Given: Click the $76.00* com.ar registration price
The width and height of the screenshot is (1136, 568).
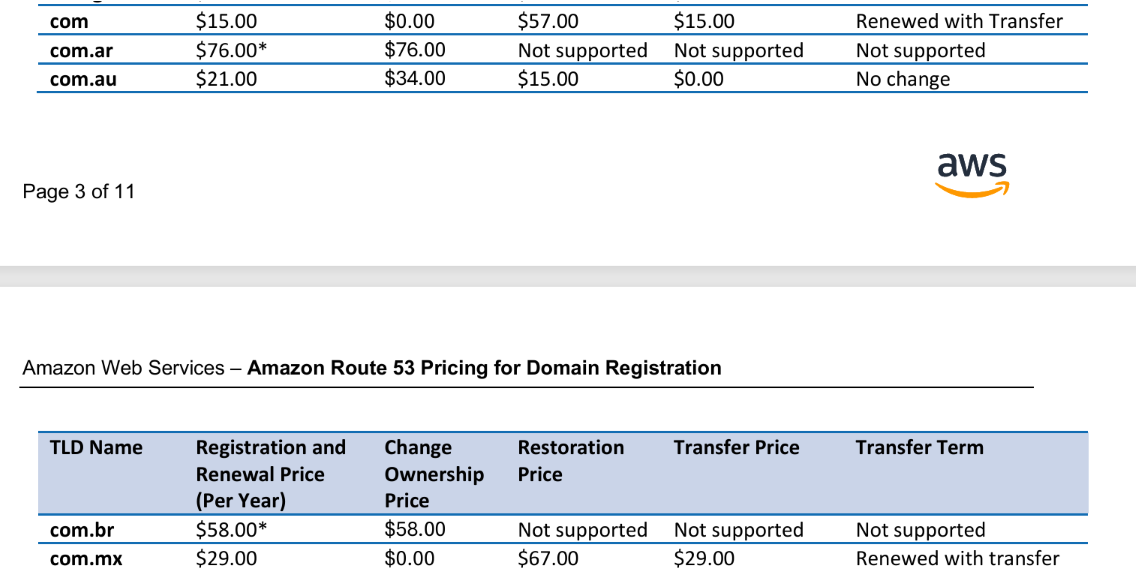Looking at the screenshot, I should pos(231,50).
